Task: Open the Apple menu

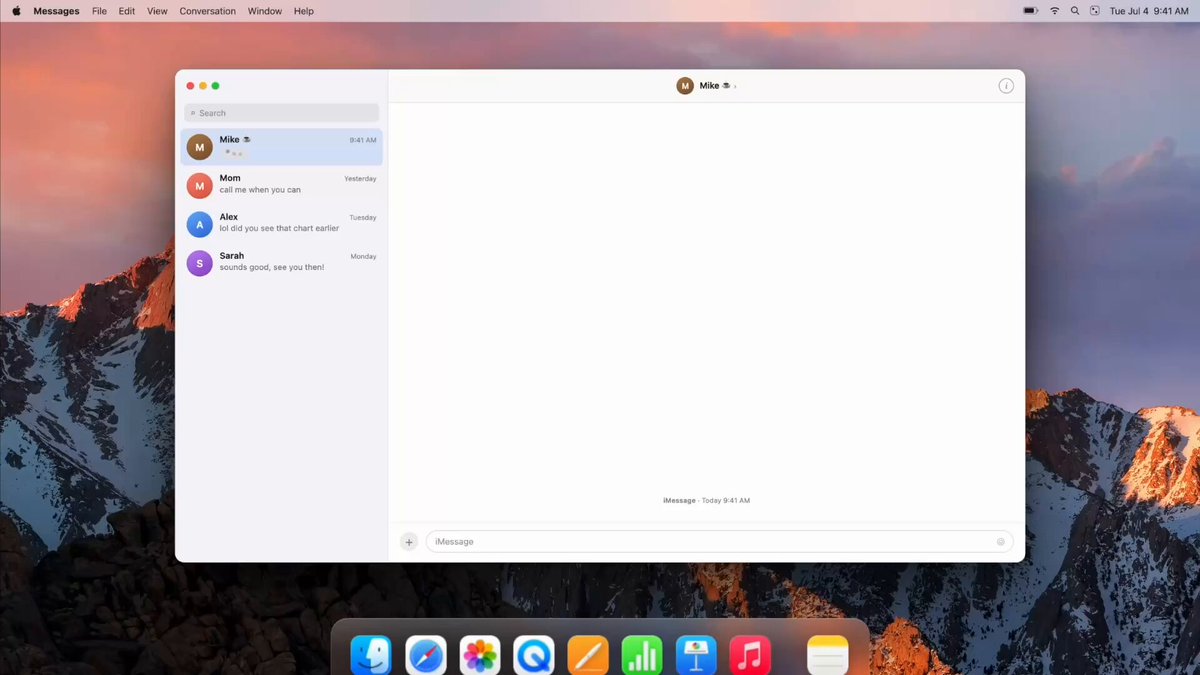Action: (16, 11)
